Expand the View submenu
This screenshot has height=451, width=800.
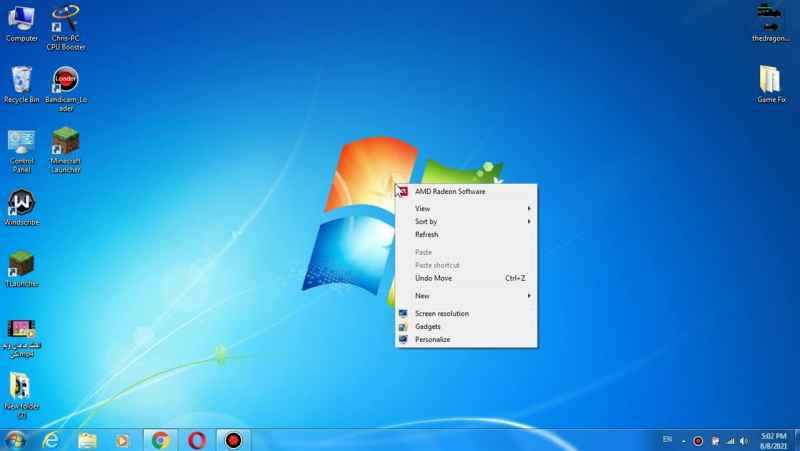[x=466, y=209]
